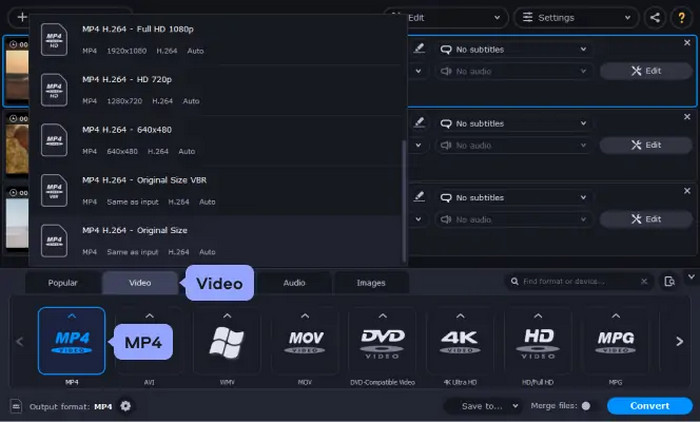Open second file's No subtitles dropdown
The width and height of the screenshot is (700, 422).
tap(514, 123)
